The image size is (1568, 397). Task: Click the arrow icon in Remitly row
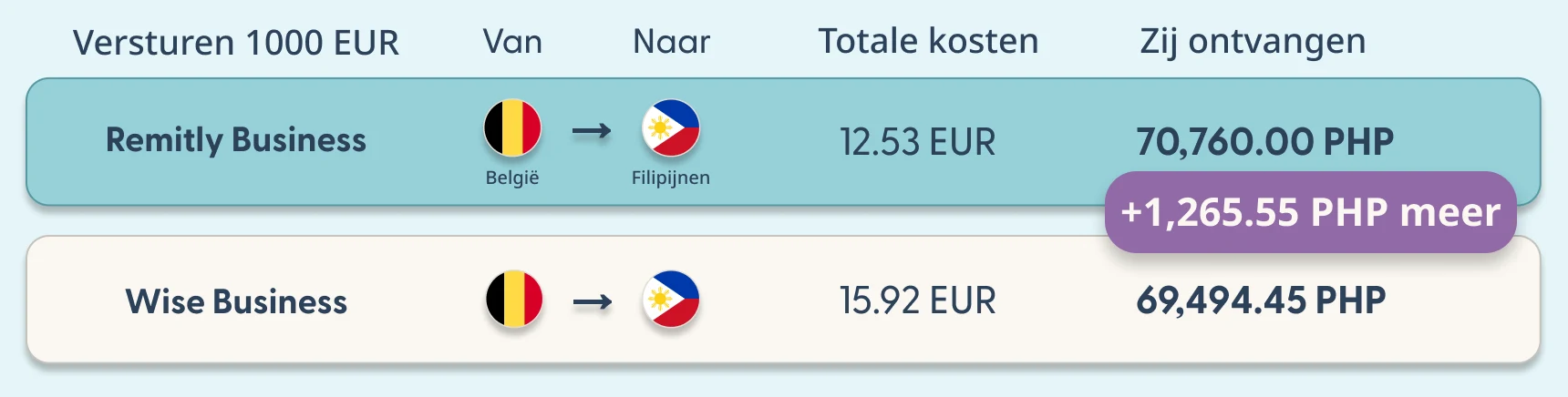point(592,132)
